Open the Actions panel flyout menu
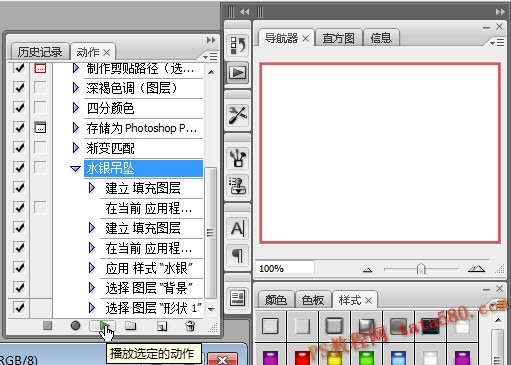Screen dimensions: 511x365 [x=210, y=56]
